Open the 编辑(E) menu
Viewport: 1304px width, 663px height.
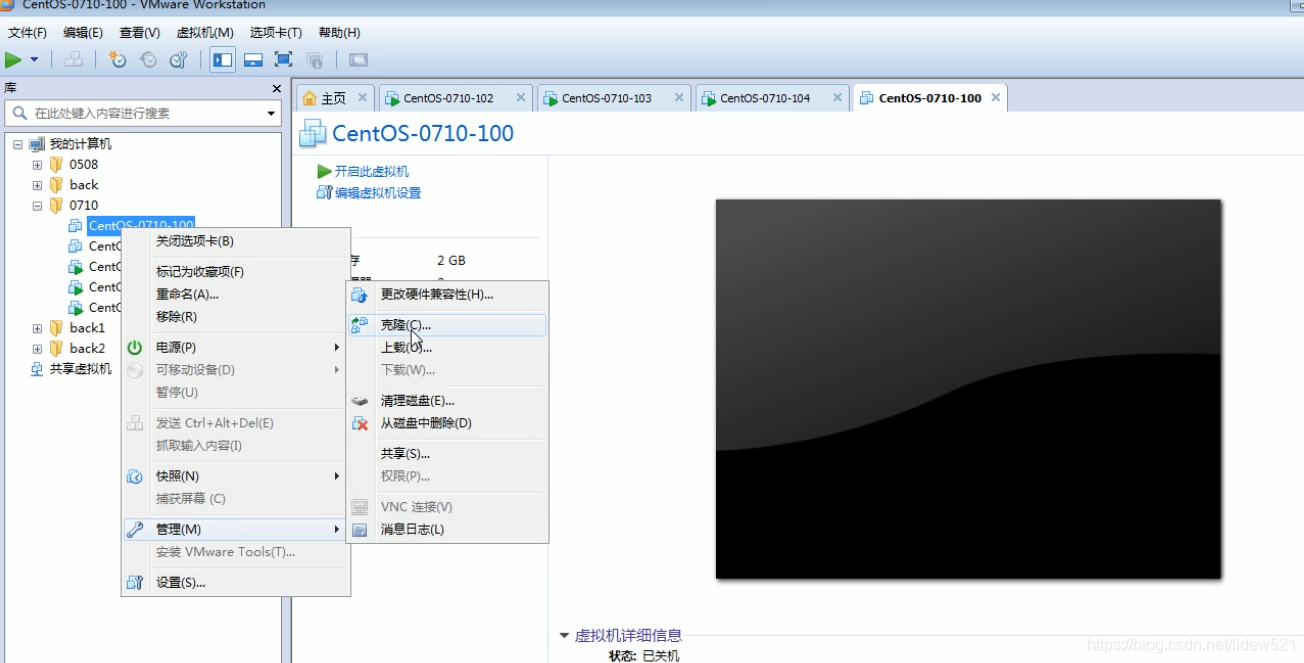click(x=83, y=33)
